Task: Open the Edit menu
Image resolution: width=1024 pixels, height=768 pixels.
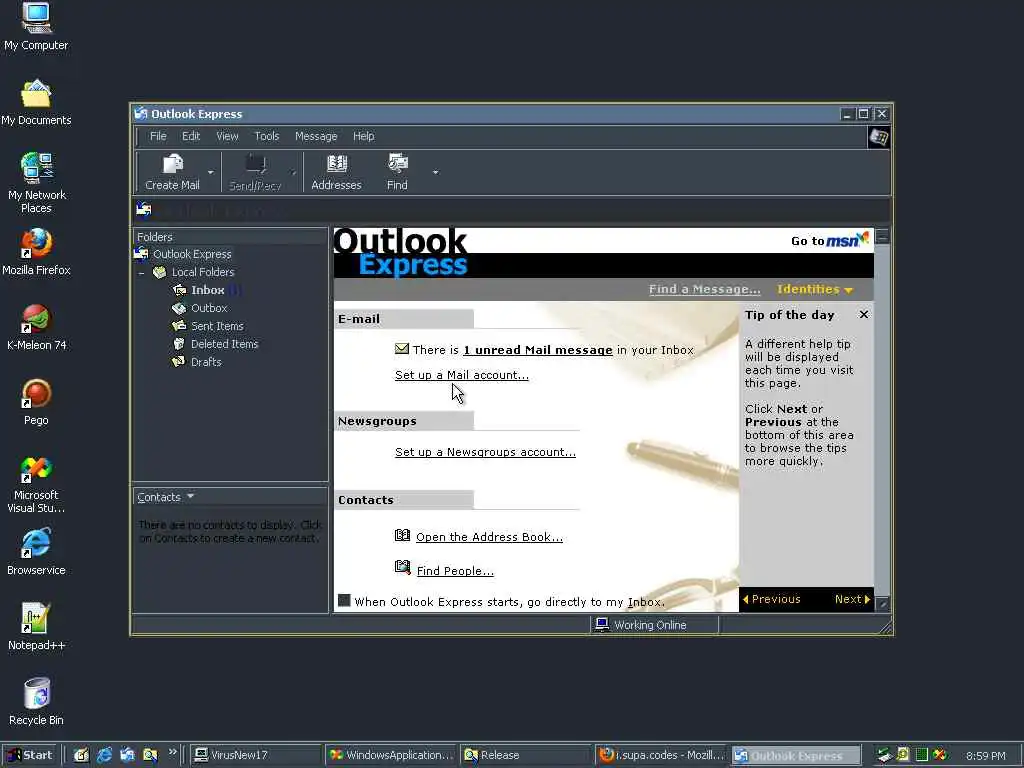Action: [191, 136]
